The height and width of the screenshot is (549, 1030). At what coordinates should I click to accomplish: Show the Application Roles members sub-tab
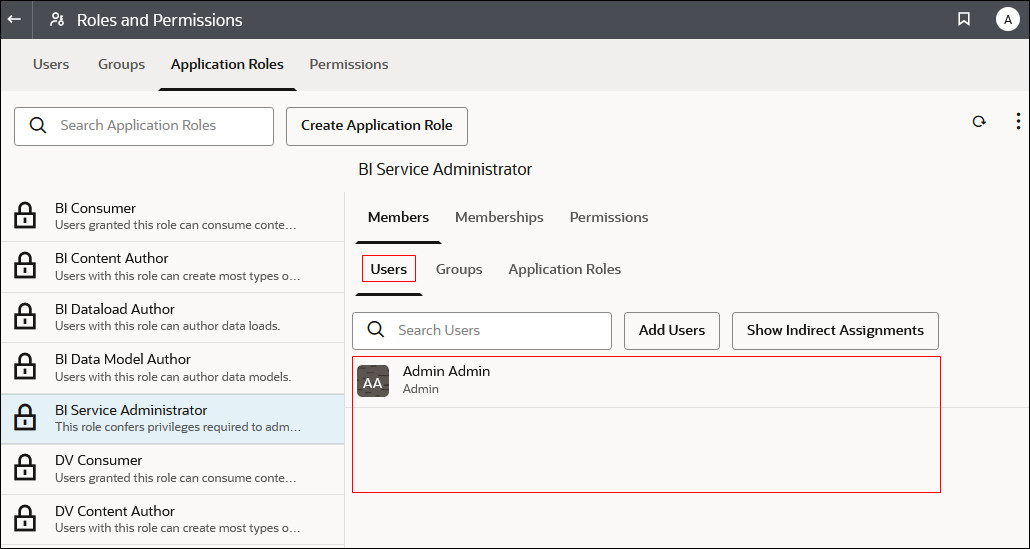tap(564, 269)
